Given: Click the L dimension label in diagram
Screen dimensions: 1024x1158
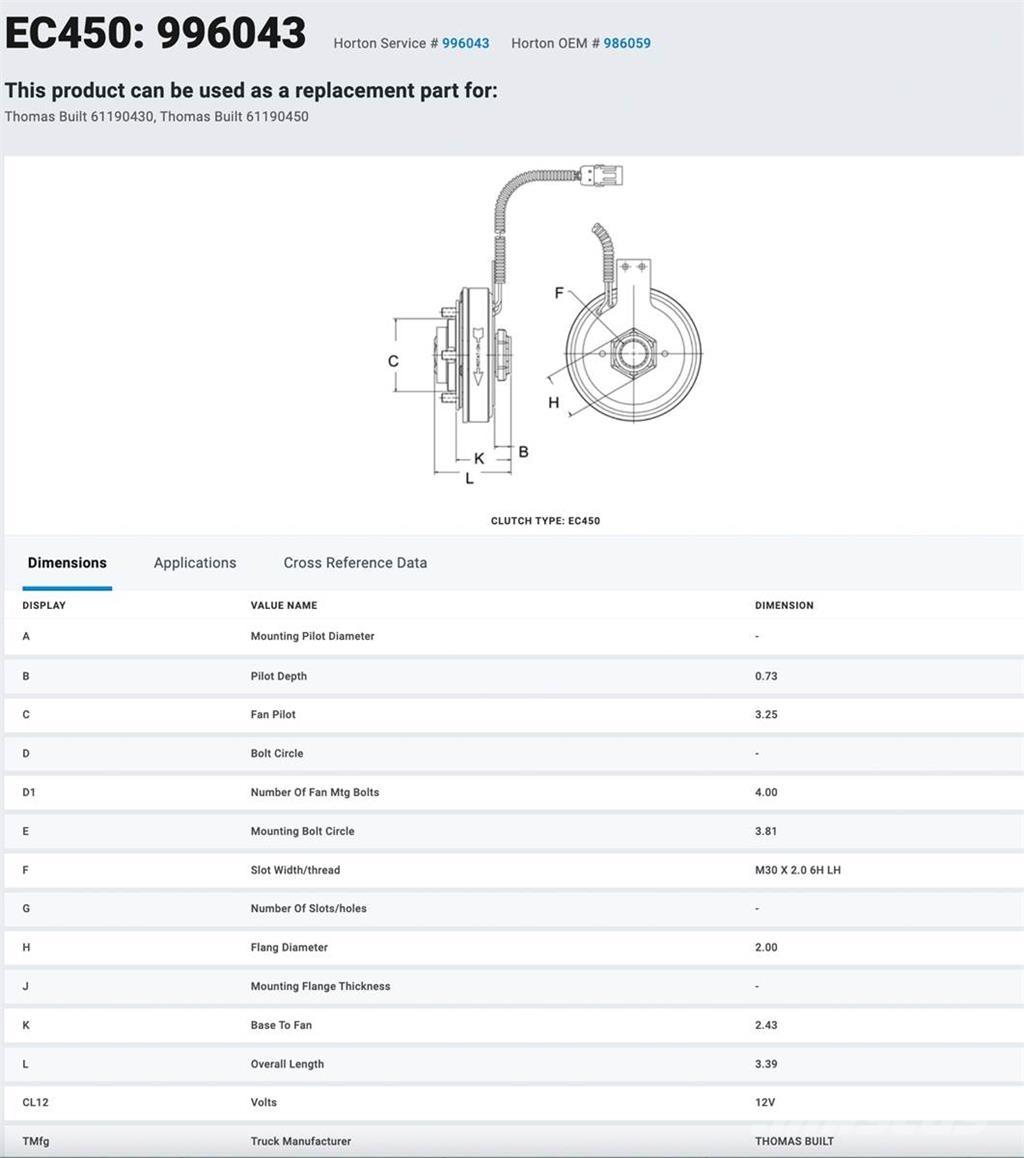Looking at the screenshot, I should [469, 479].
